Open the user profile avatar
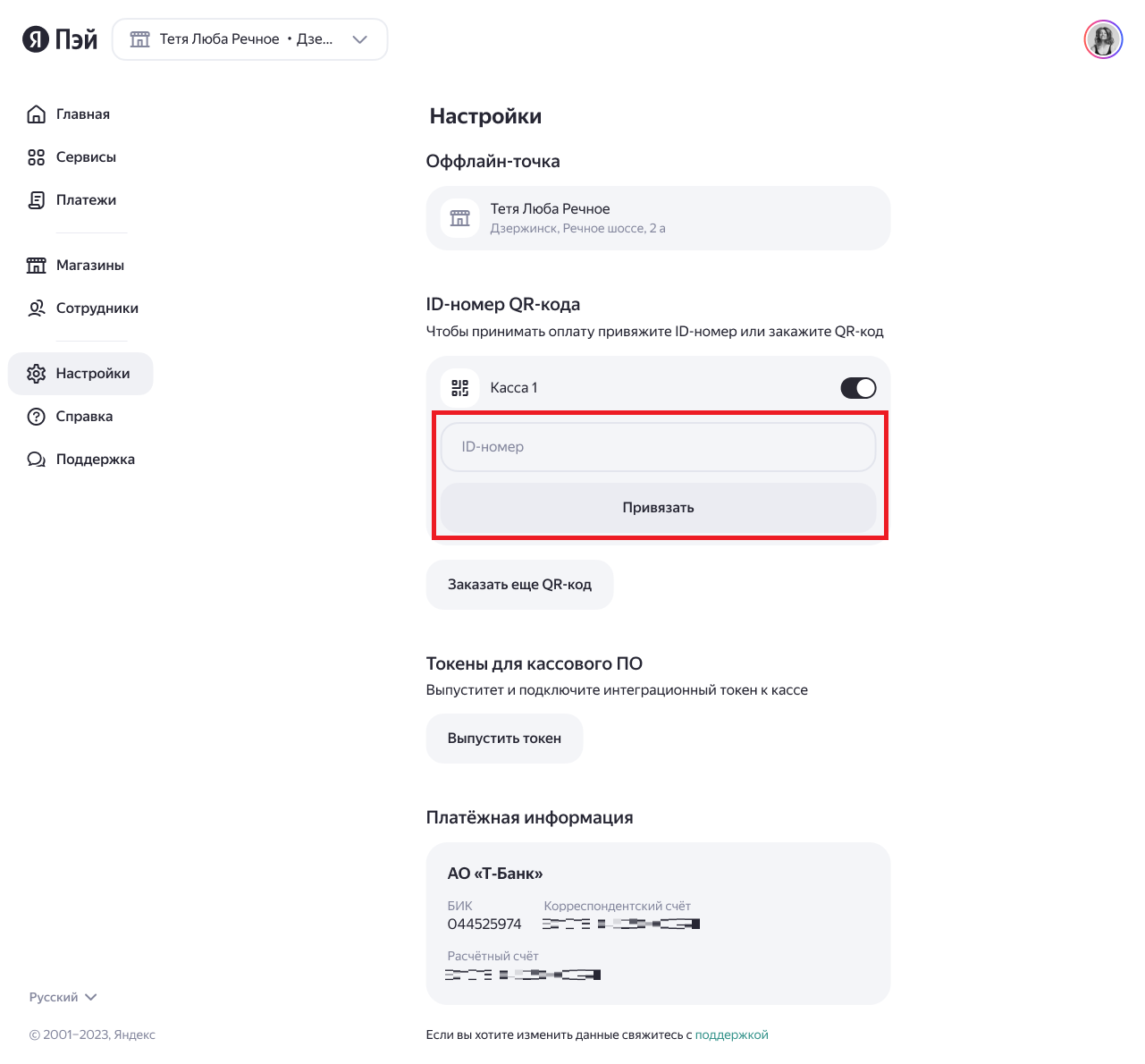This screenshot has width=1145, height=1064. click(1103, 39)
